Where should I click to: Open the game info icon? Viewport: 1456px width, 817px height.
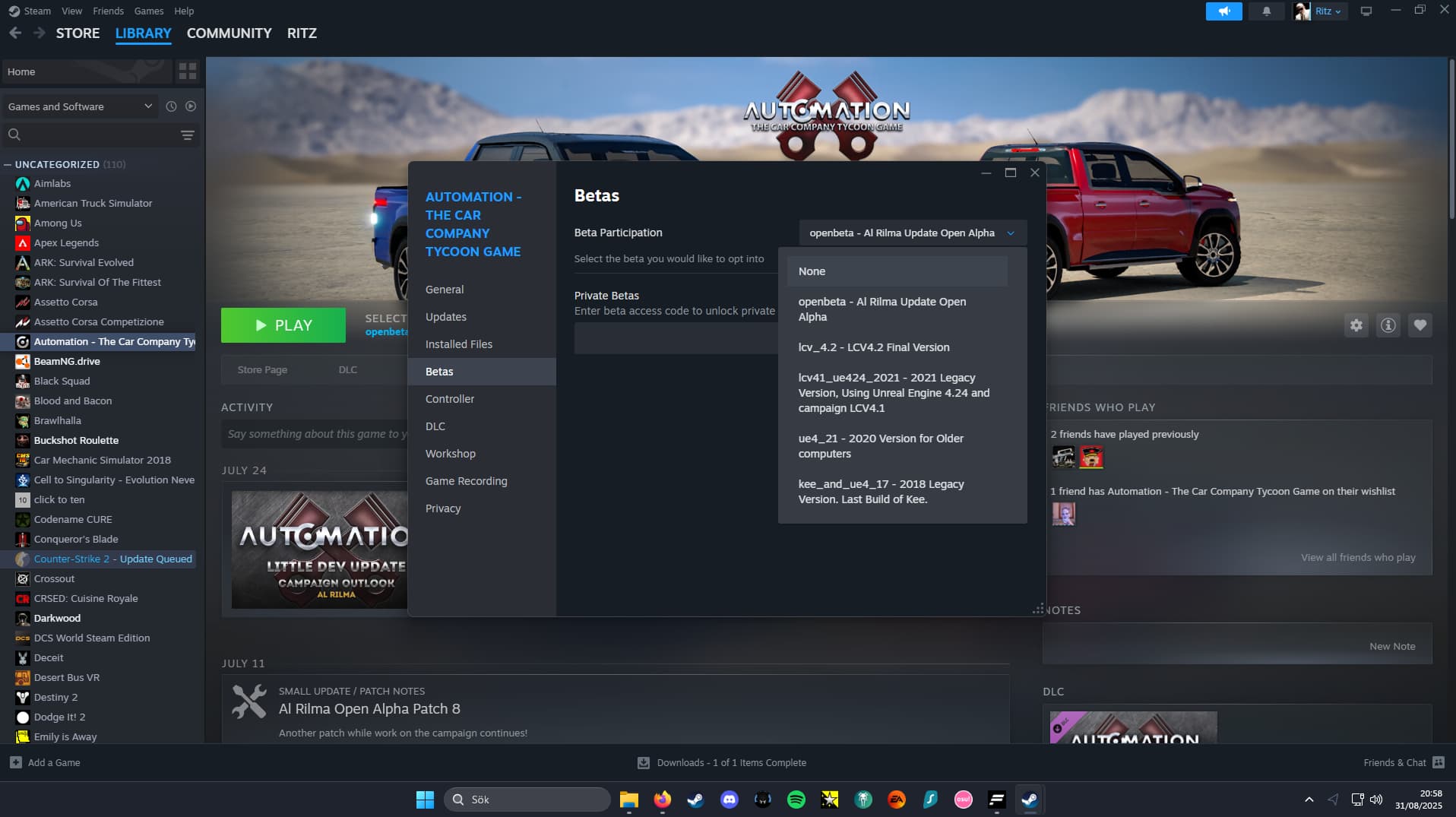coord(1388,326)
